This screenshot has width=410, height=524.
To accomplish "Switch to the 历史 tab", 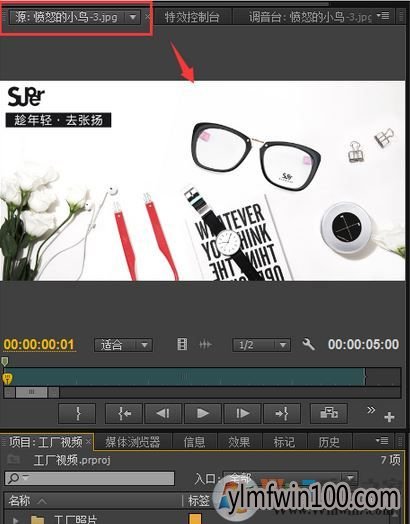I will [x=329, y=442].
